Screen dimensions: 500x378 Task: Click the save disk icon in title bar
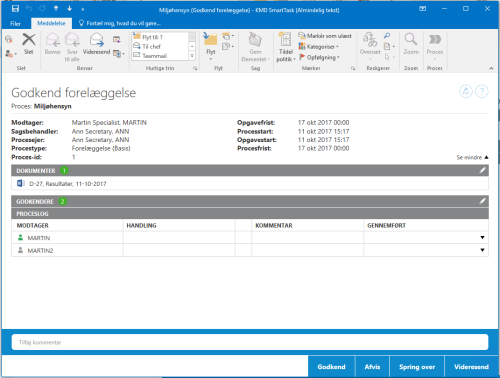point(15,9)
